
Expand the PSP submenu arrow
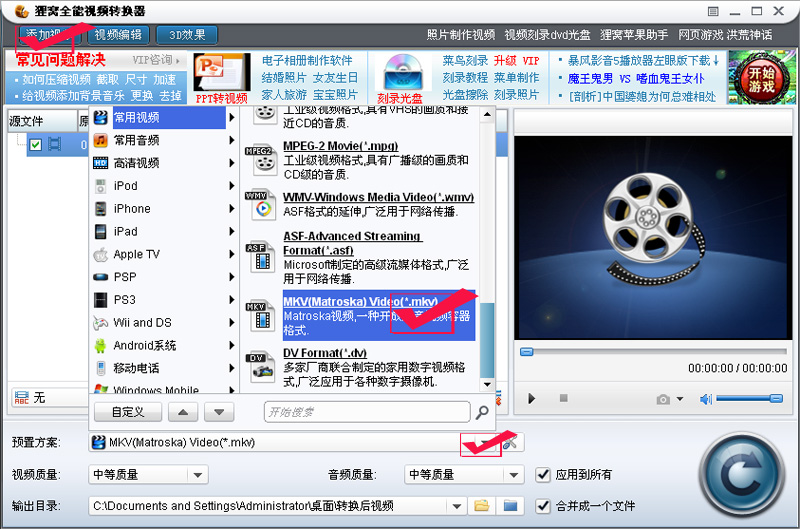click(x=232, y=277)
